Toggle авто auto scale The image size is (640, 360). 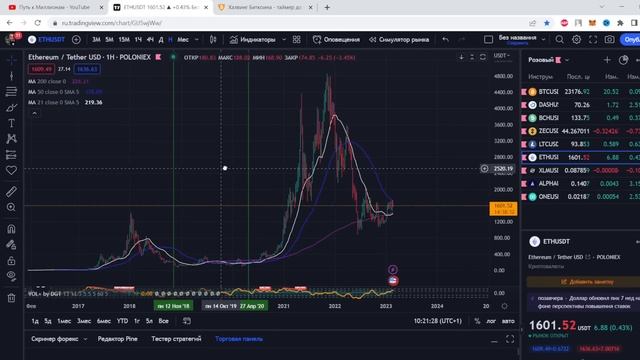508,321
